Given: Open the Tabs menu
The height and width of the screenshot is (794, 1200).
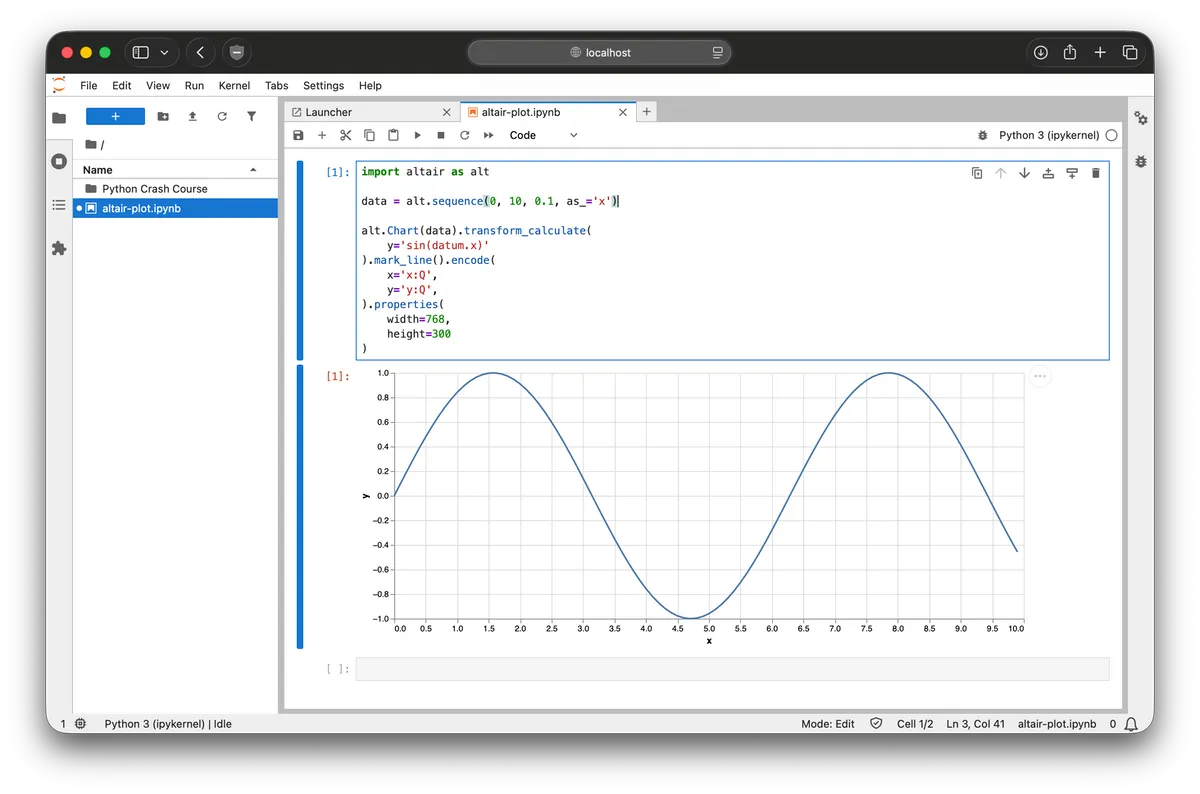Looking at the screenshot, I should point(277,86).
